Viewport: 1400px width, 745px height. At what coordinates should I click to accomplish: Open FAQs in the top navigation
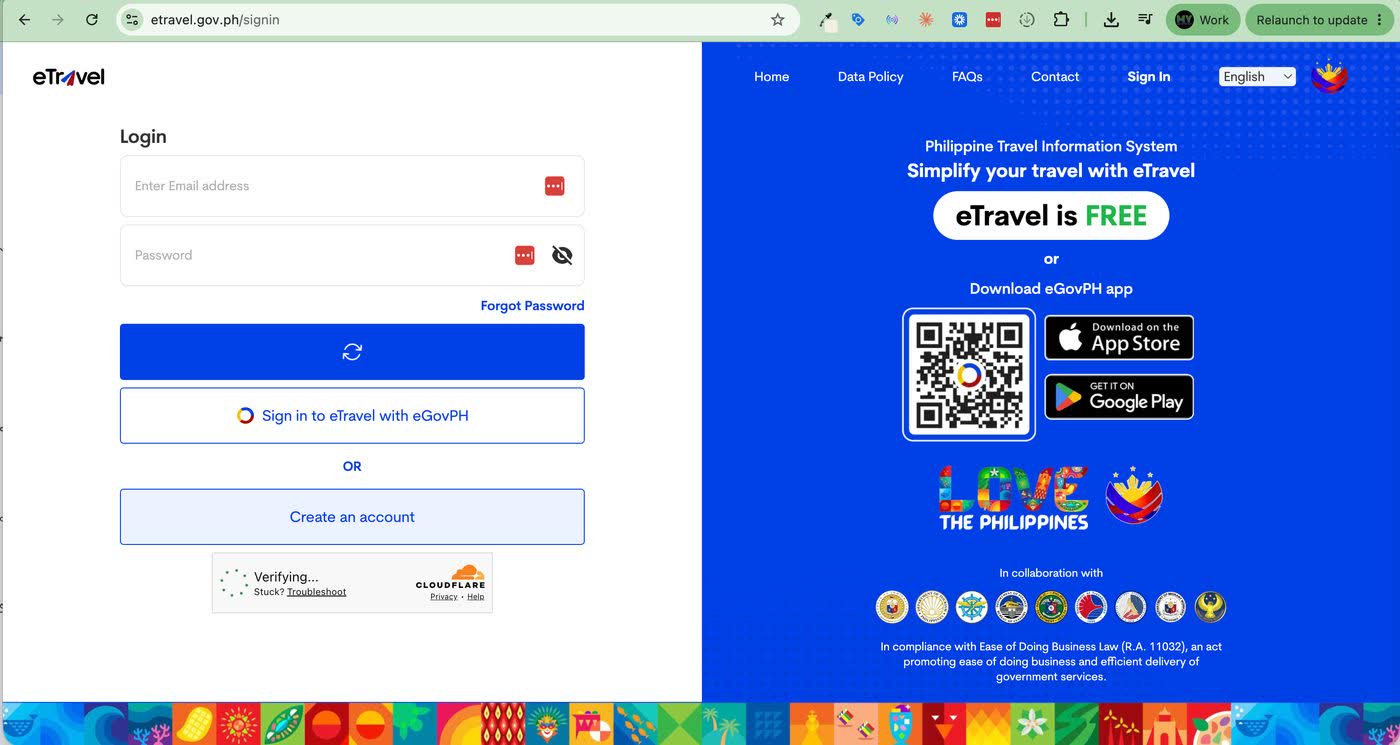click(967, 77)
